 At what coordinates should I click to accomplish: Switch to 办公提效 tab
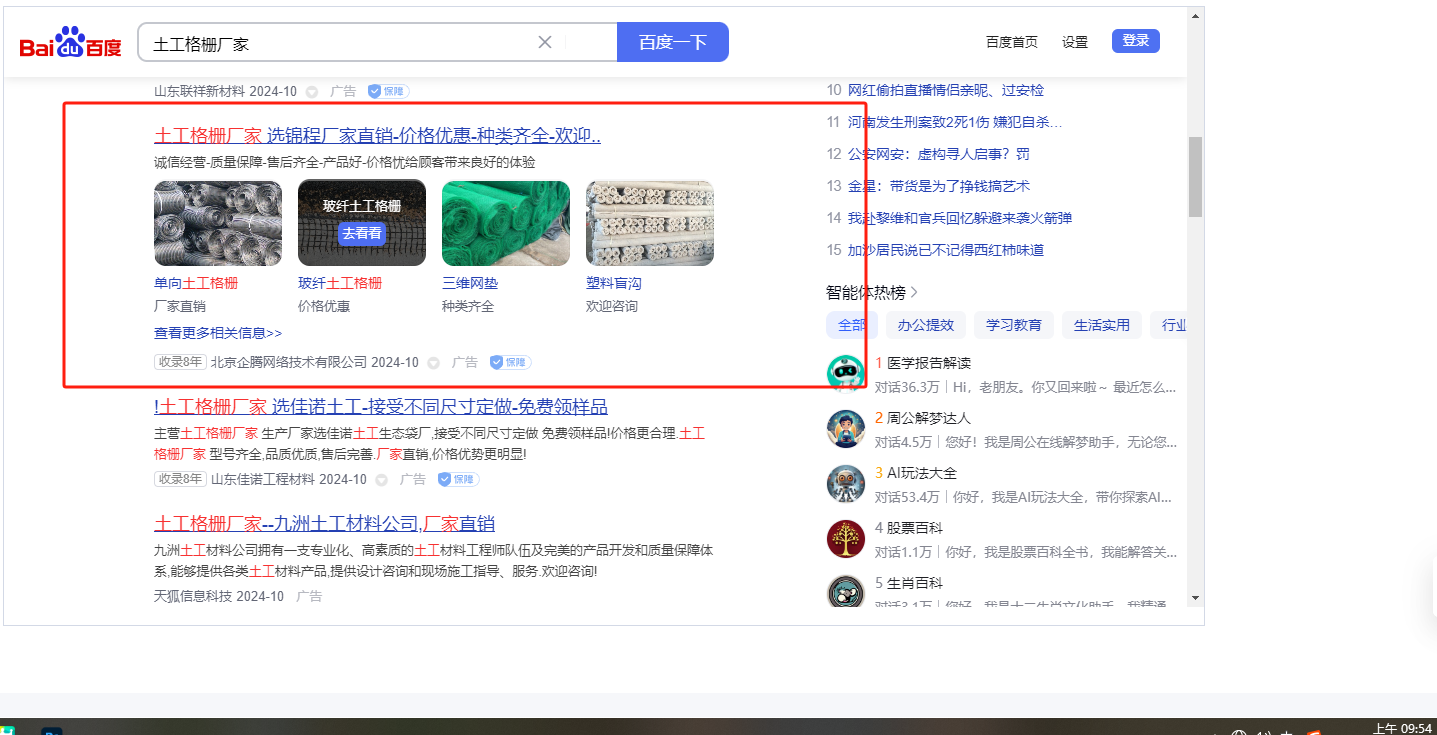tap(925, 325)
